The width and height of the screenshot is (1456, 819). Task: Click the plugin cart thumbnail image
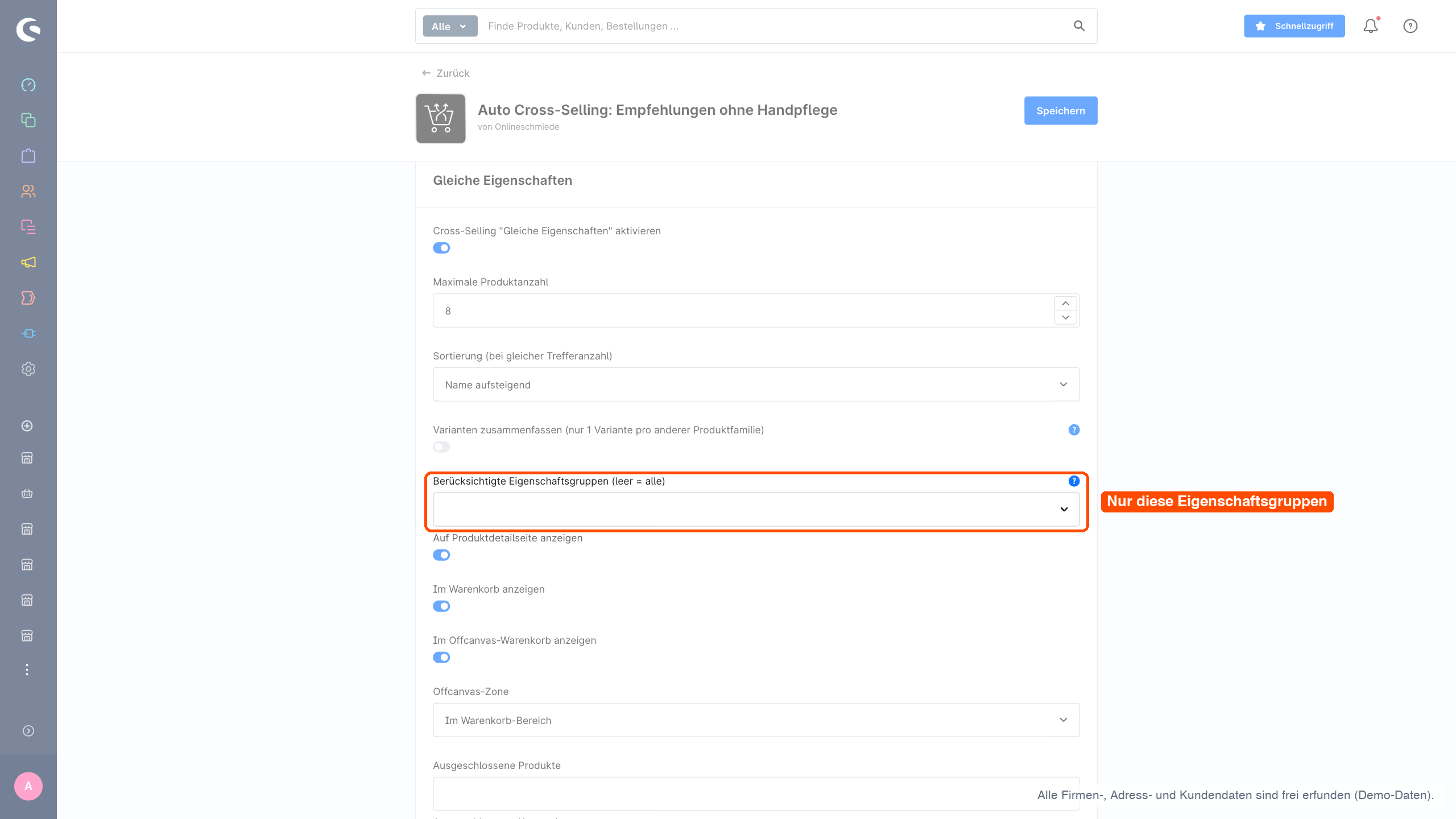[441, 118]
